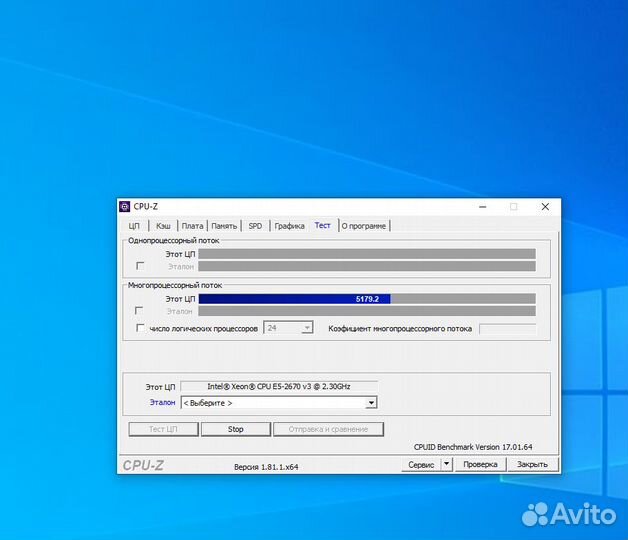Screen dimensions: 628x540
Task: Switch to the Память tab
Action: pos(224,226)
